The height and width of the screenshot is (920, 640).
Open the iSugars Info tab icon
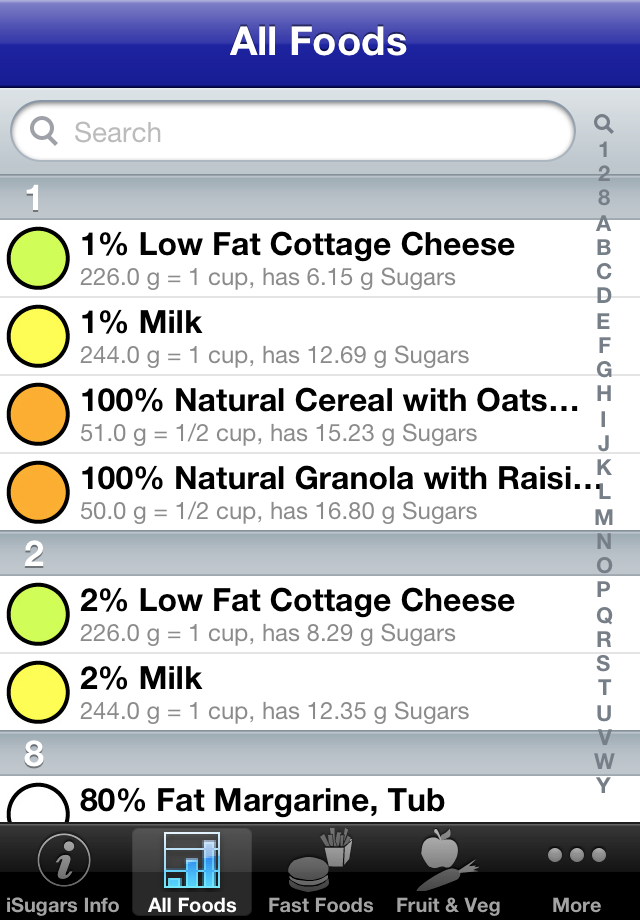point(64,862)
